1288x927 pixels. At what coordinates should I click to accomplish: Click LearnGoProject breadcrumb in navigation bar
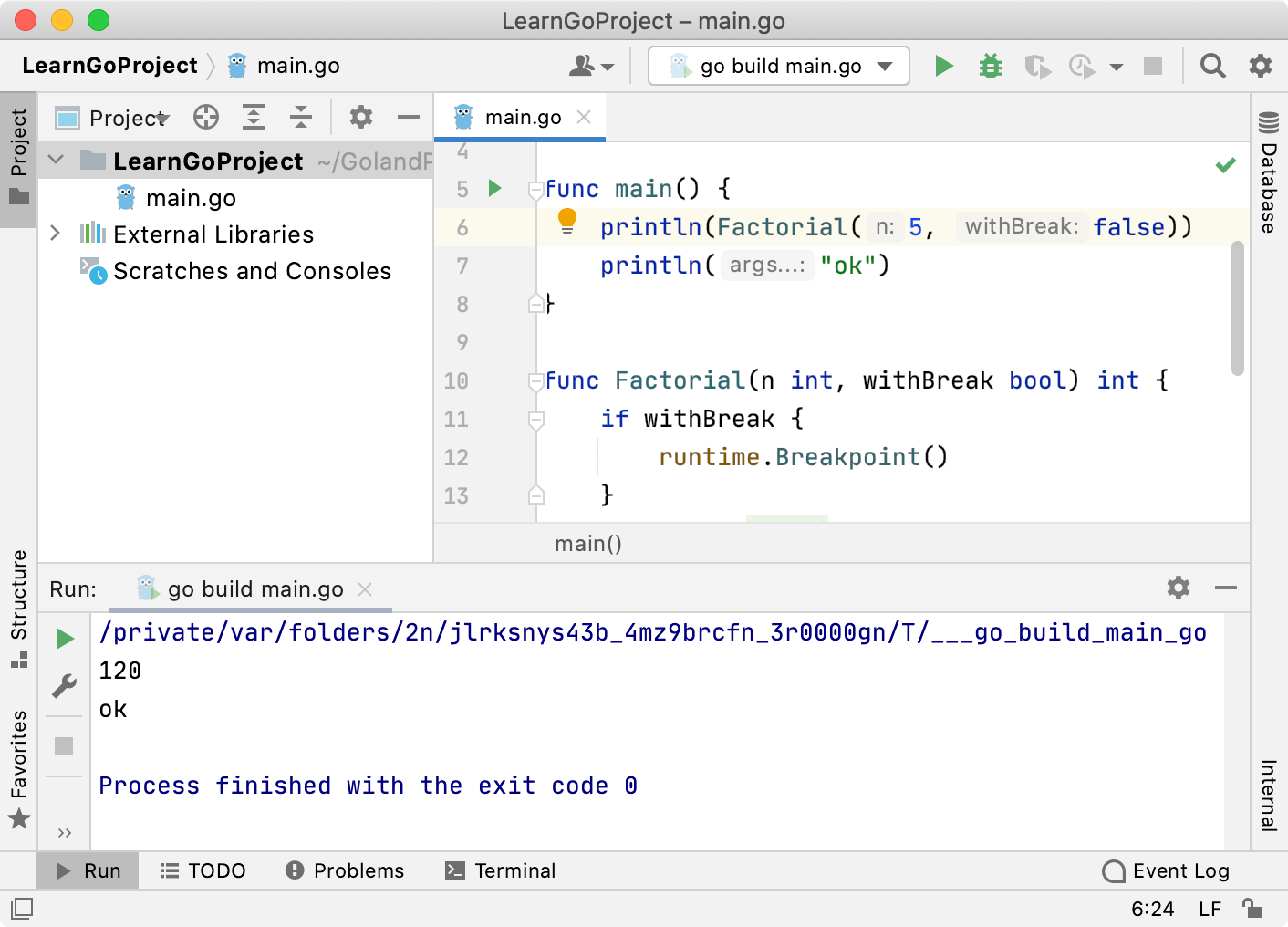(109, 66)
